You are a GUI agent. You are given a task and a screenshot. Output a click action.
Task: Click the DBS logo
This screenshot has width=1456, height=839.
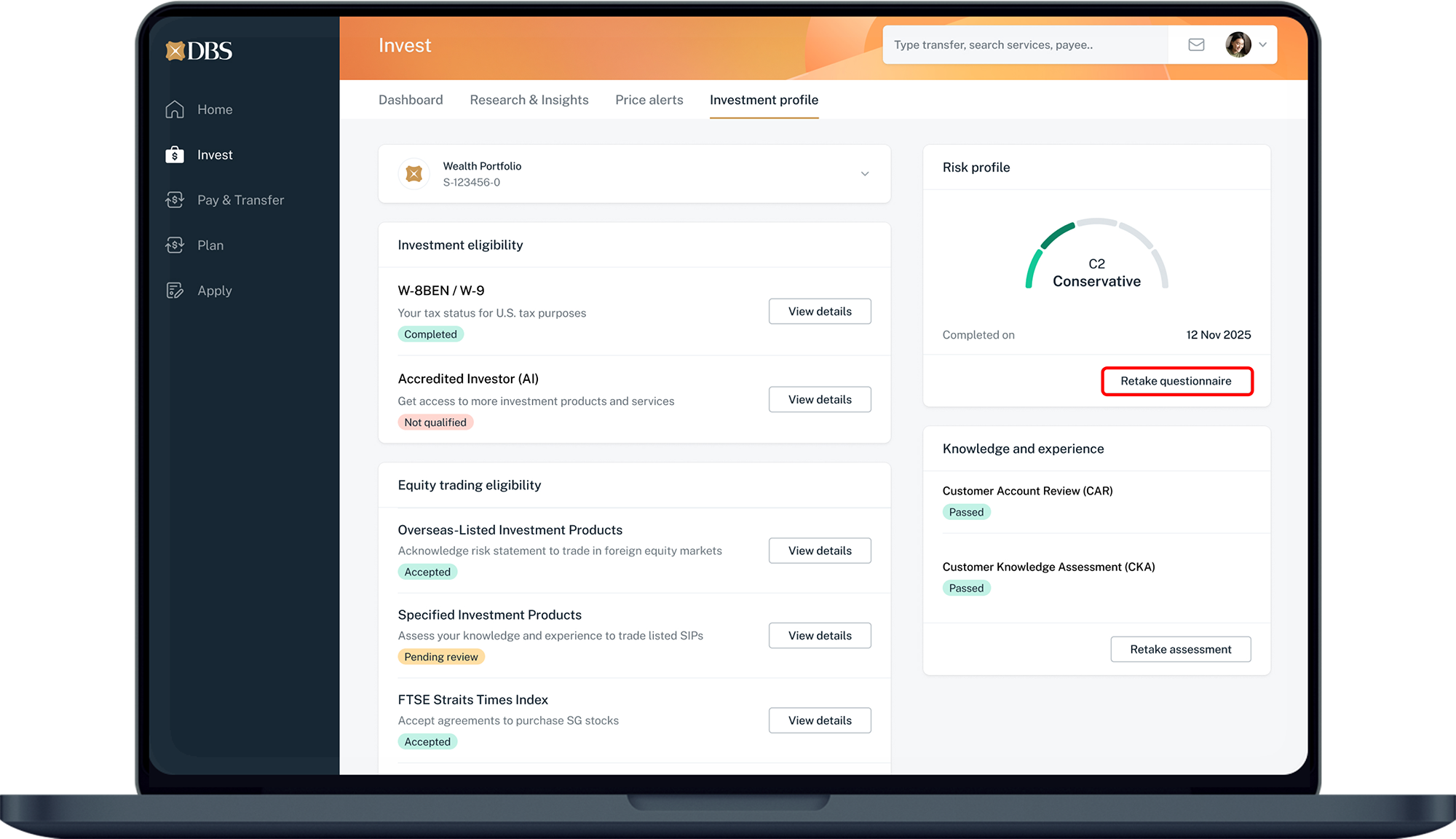click(199, 51)
